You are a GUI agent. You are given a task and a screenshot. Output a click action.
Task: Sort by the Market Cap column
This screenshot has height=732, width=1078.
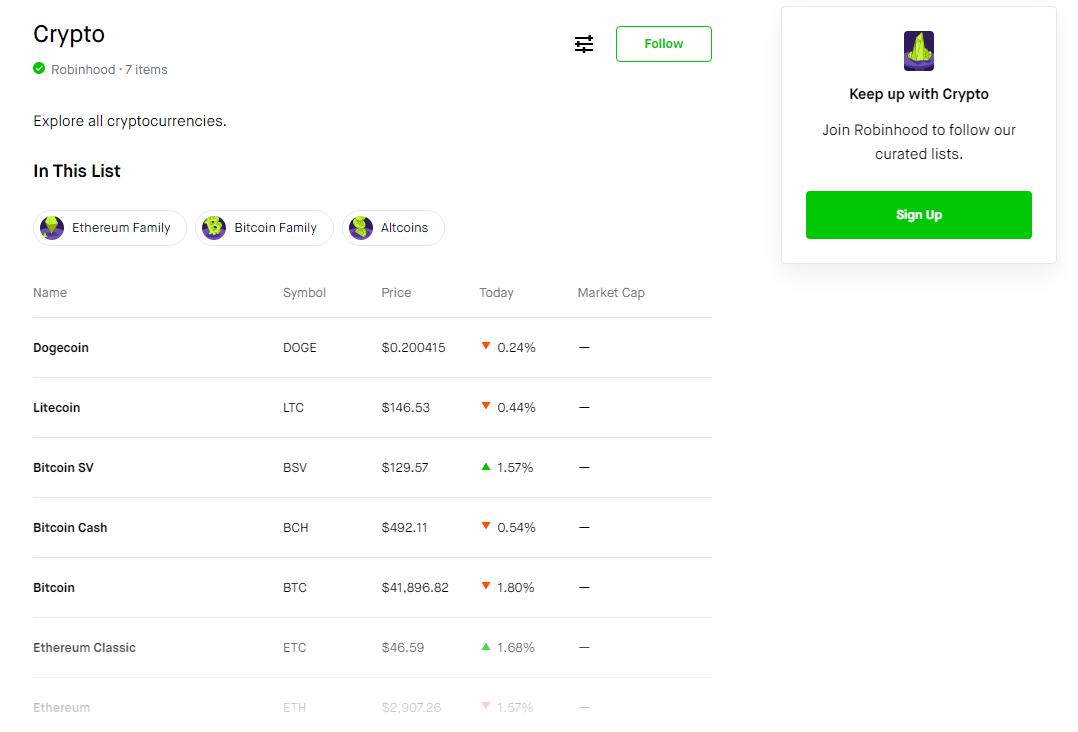click(611, 293)
